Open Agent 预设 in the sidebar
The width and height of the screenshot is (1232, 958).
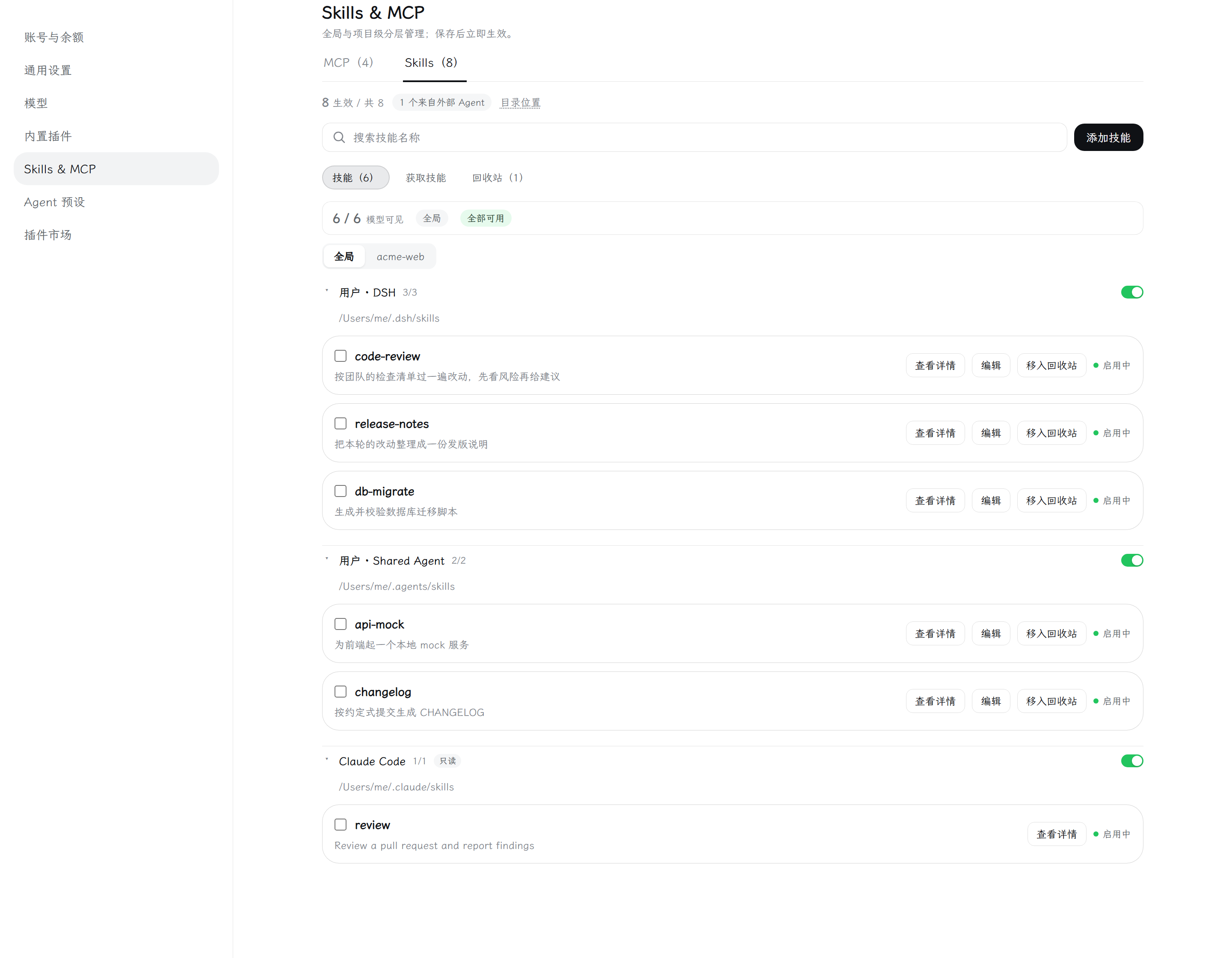pyautogui.click(x=116, y=202)
